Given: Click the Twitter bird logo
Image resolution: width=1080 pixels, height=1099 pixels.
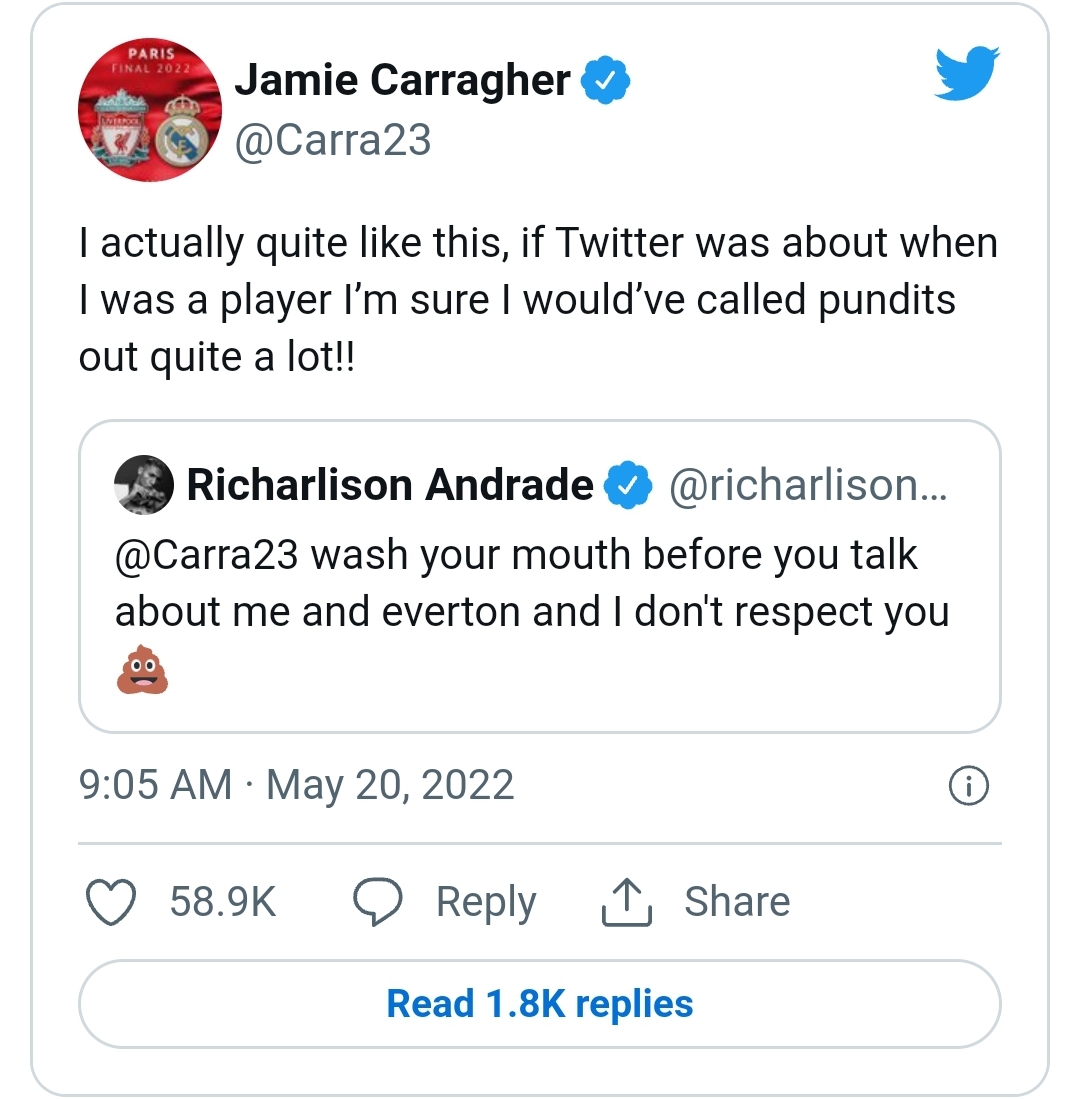Looking at the screenshot, I should [x=966, y=76].
